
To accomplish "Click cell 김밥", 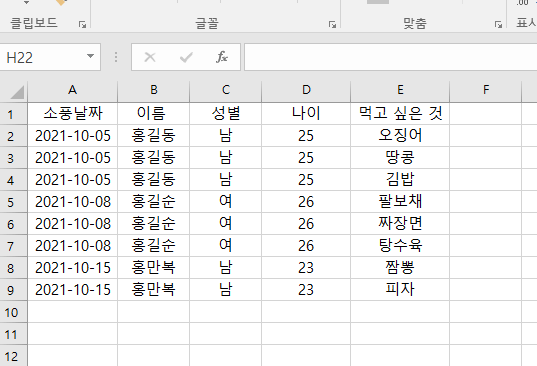I will click(400, 179).
